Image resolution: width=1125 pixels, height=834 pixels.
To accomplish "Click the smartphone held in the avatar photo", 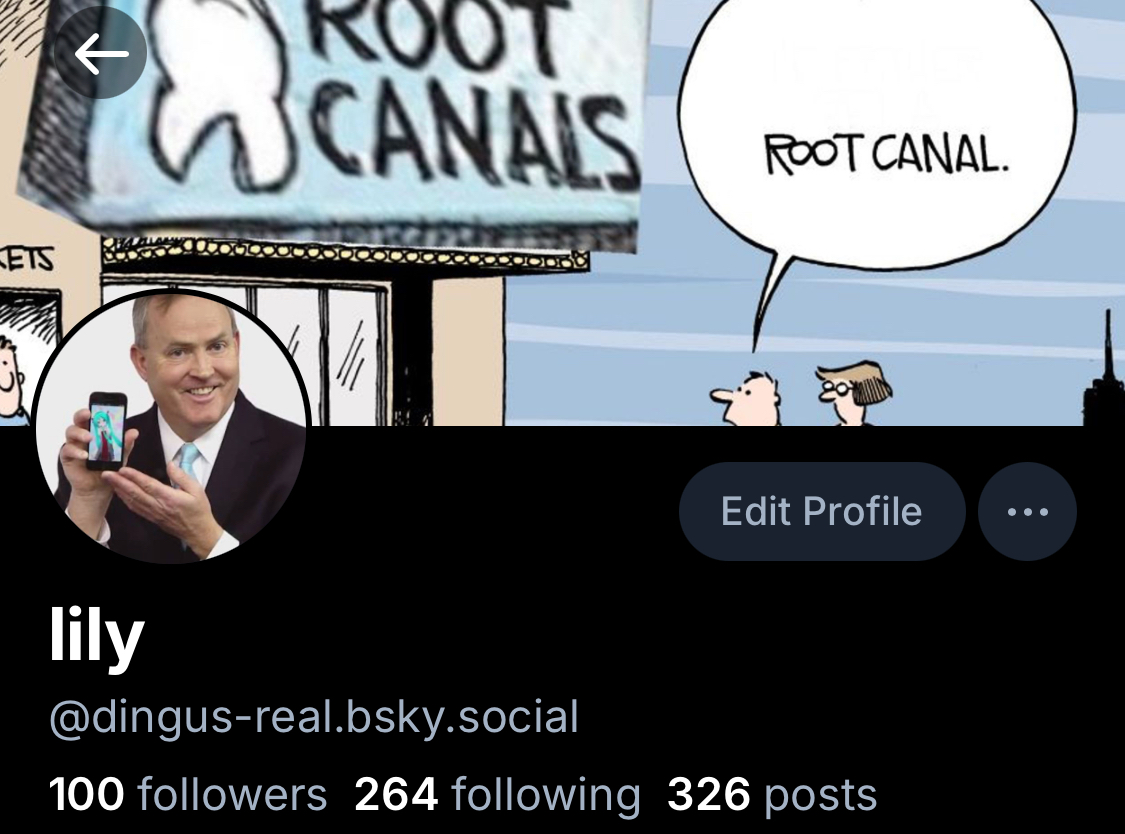I will point(107,430).
